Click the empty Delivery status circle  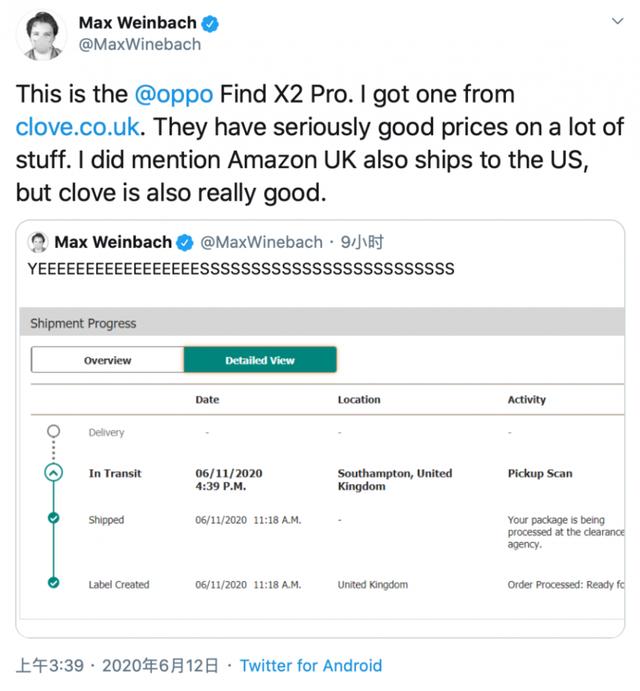[54, 432]
